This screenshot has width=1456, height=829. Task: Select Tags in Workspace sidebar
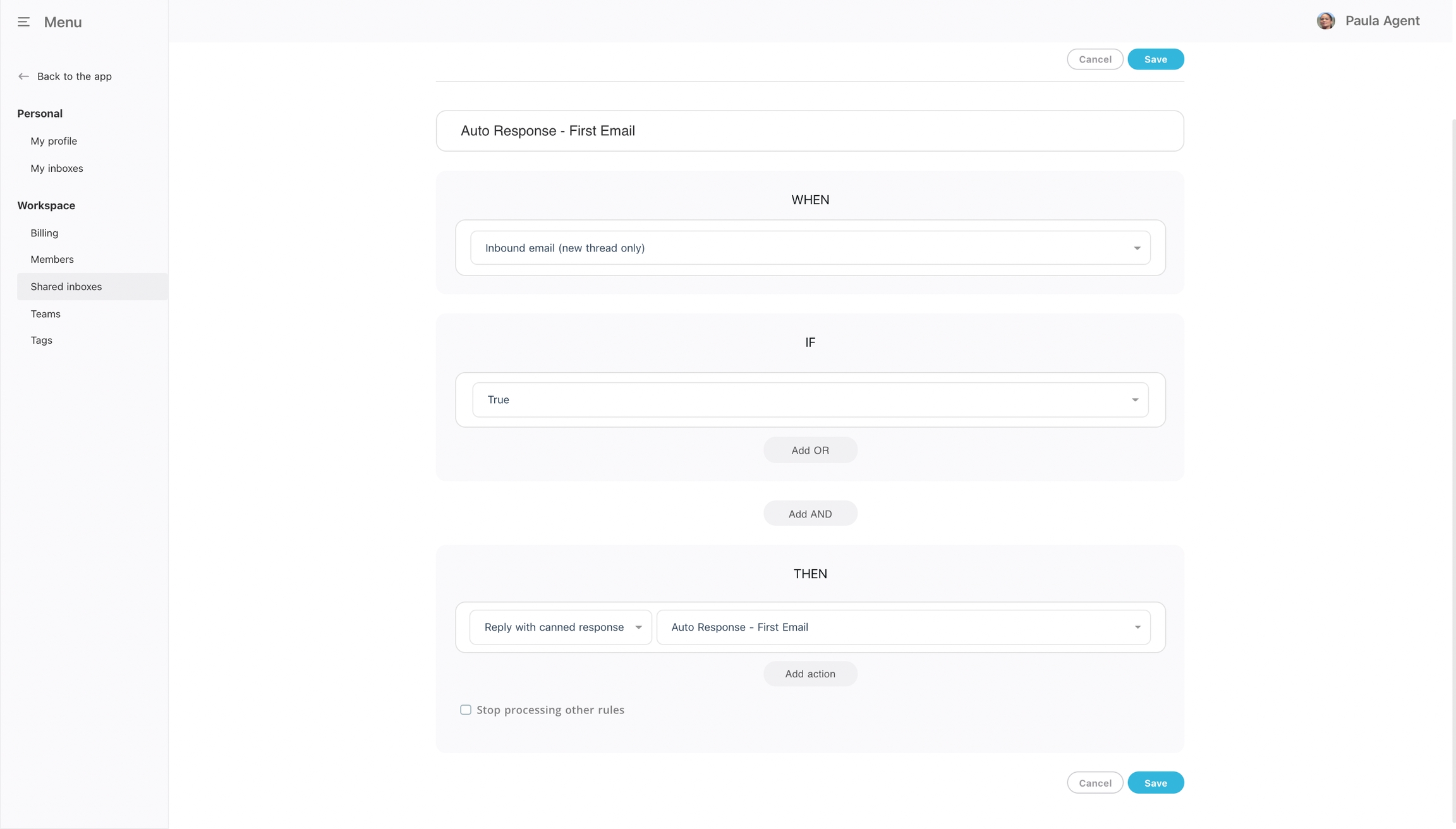pyautogui.click(x=41, y=341)
